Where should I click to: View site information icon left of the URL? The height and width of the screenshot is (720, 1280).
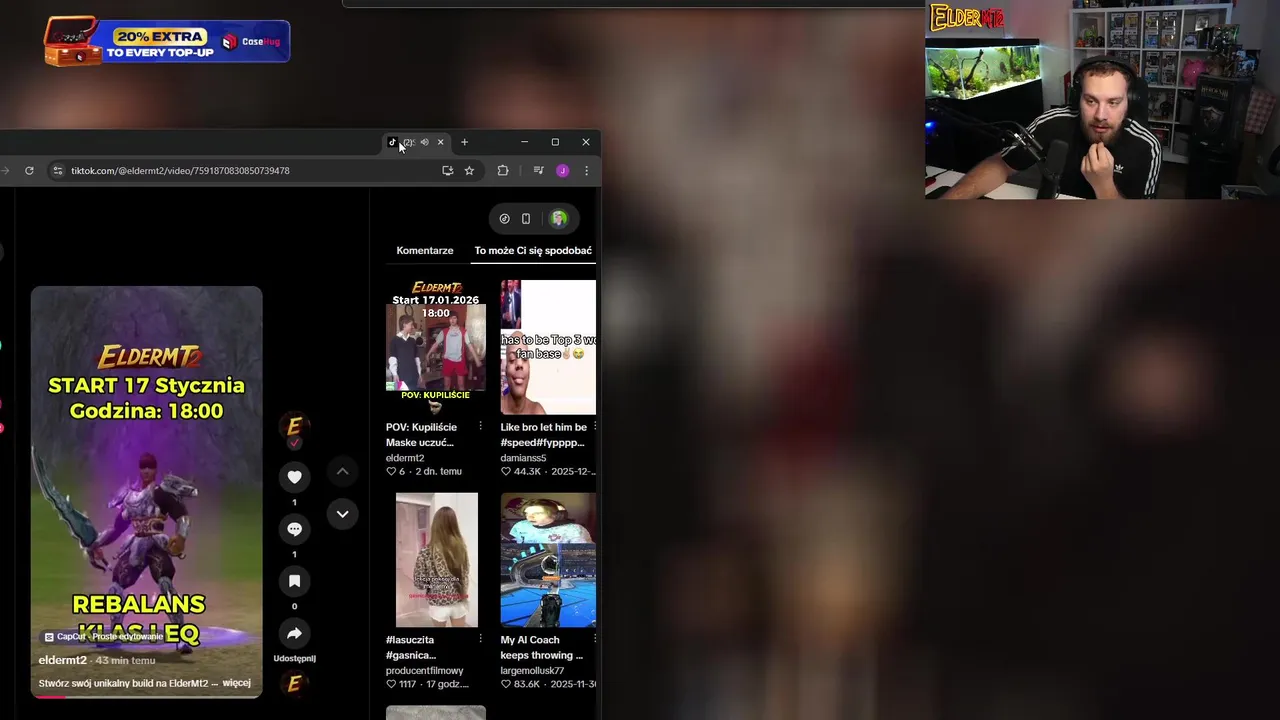57,171
